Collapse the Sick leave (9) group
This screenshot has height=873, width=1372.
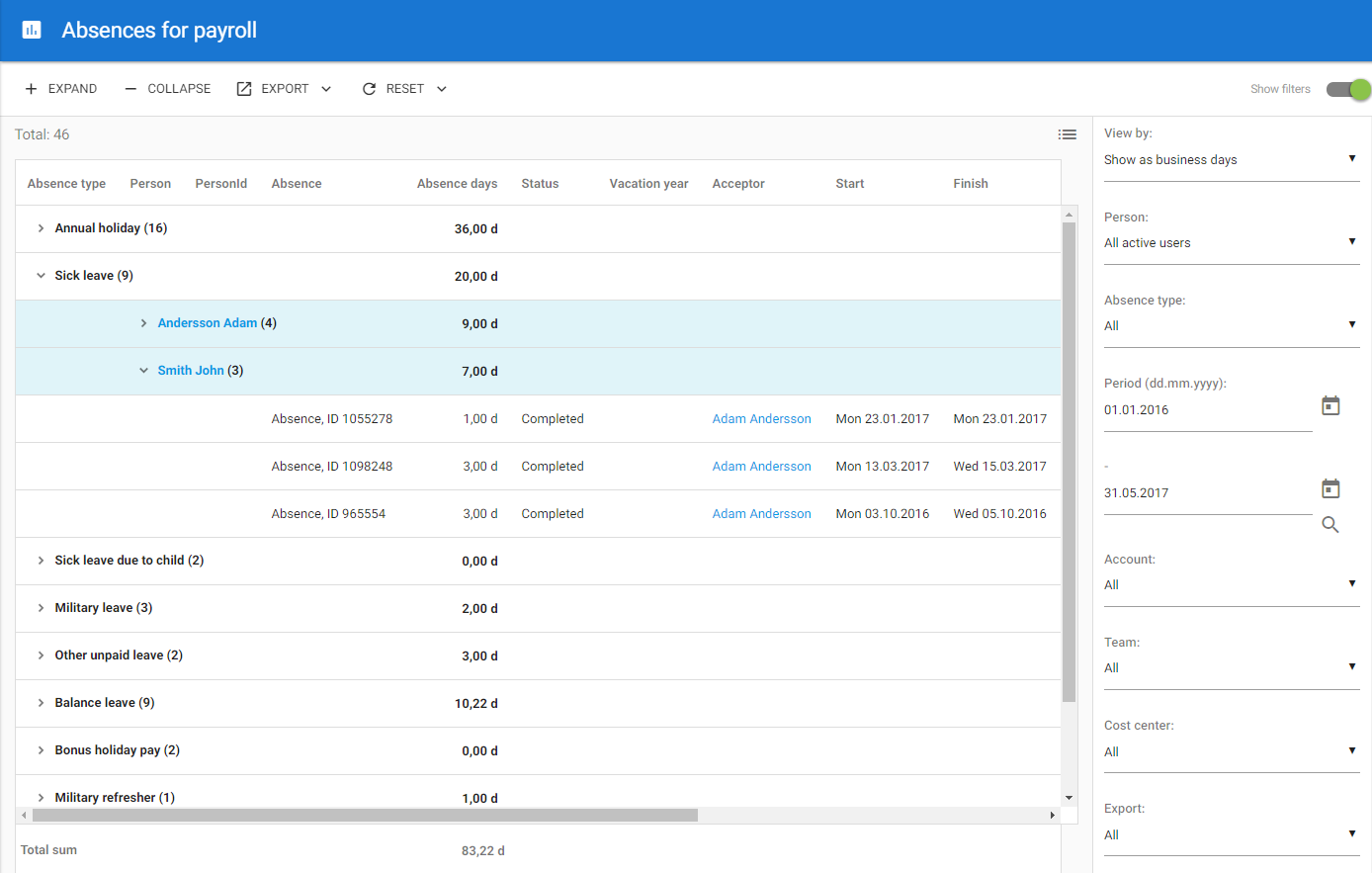click(41, 276)
